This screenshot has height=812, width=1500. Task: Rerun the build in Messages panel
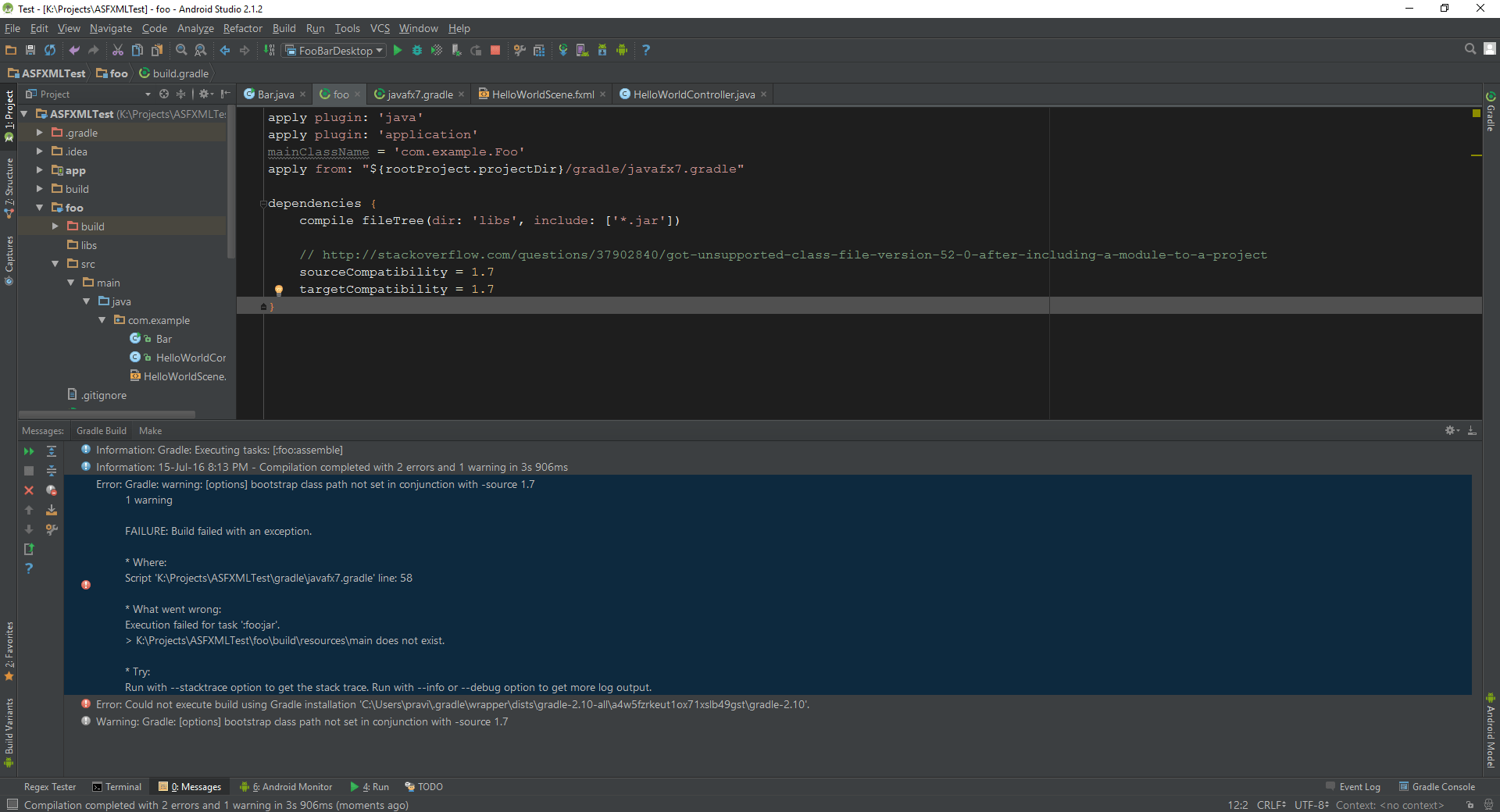click(29, 451)
